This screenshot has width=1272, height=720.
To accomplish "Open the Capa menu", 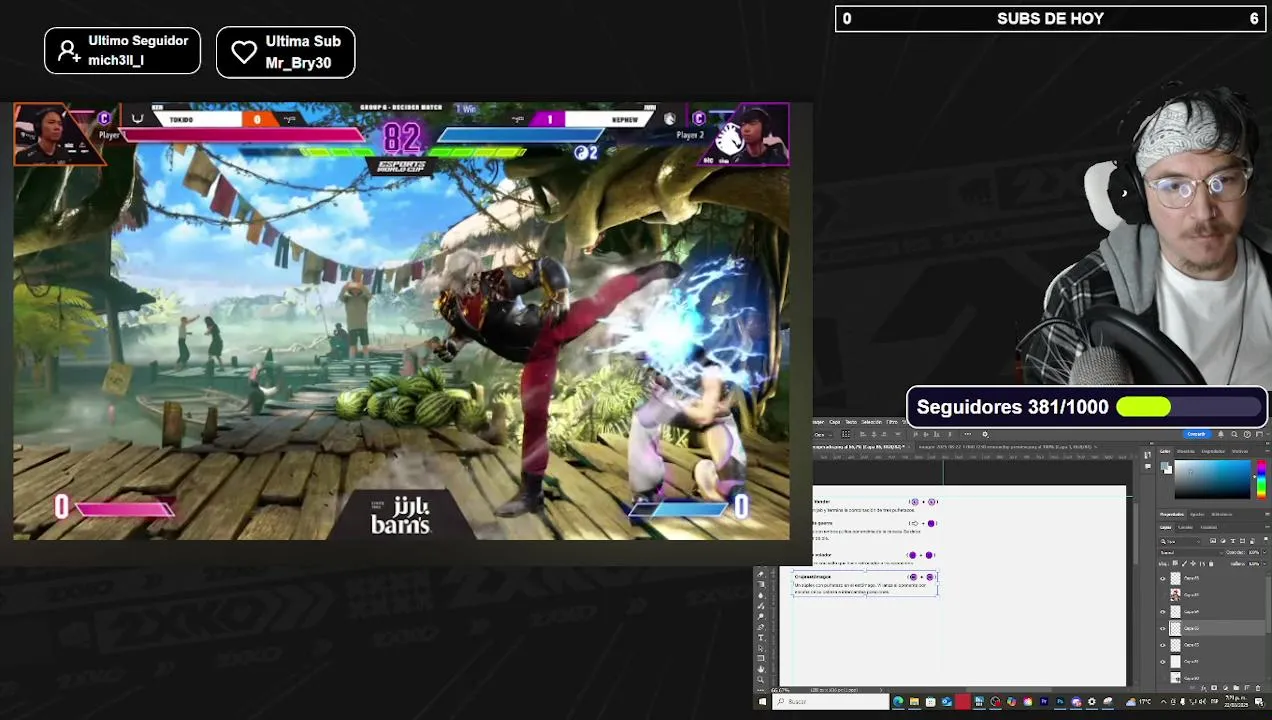I will (835, 422).
